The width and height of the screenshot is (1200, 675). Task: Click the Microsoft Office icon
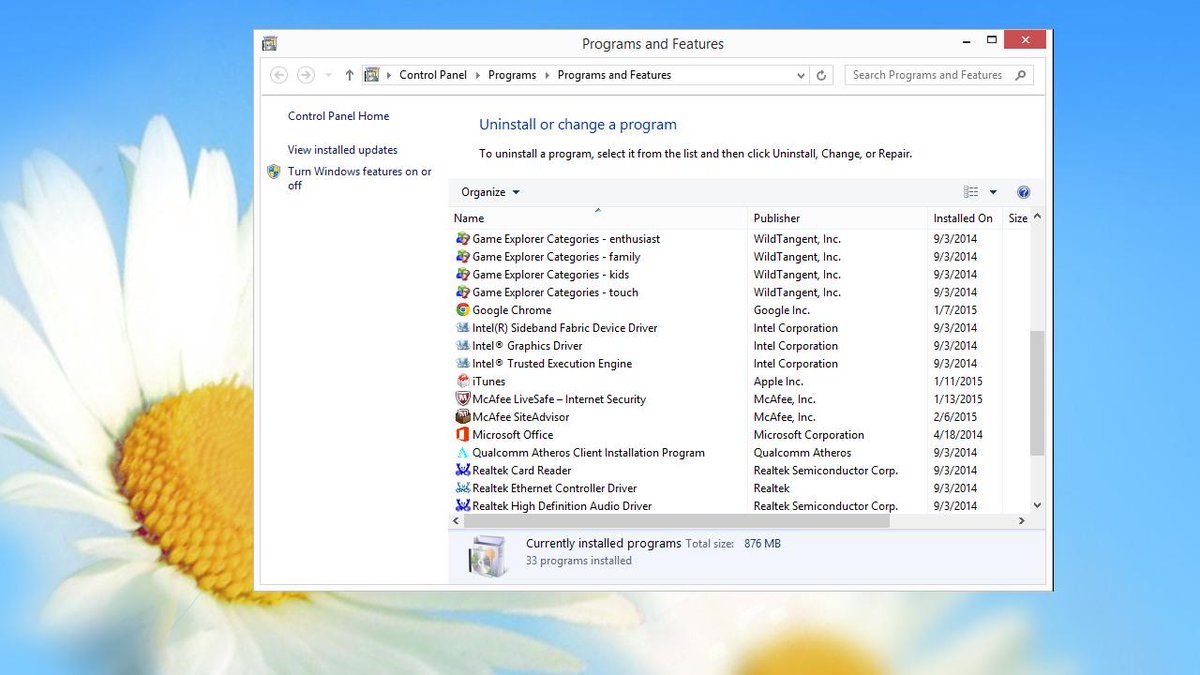click(x=463, y=435)
